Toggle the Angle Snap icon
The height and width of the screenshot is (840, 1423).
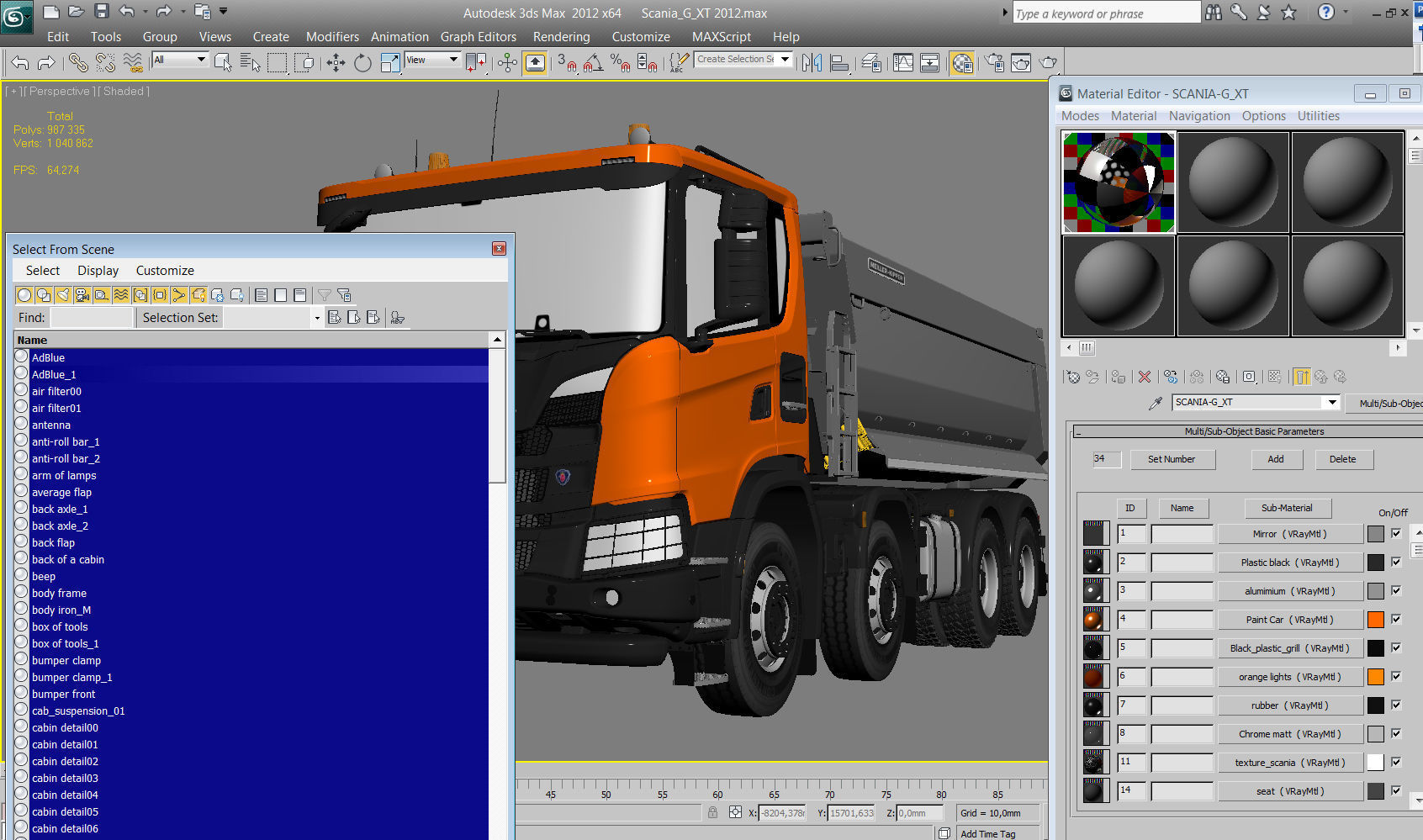(593, 63)
